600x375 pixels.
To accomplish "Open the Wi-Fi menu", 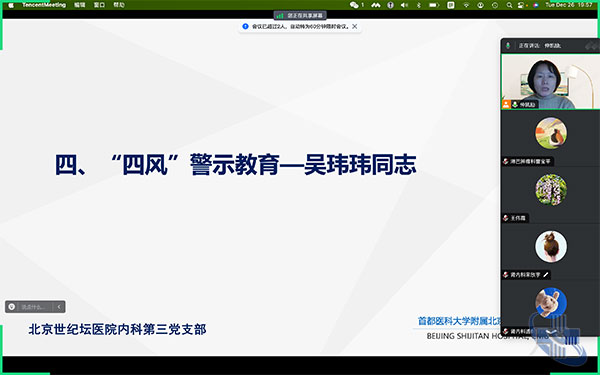I will (466, 5).
